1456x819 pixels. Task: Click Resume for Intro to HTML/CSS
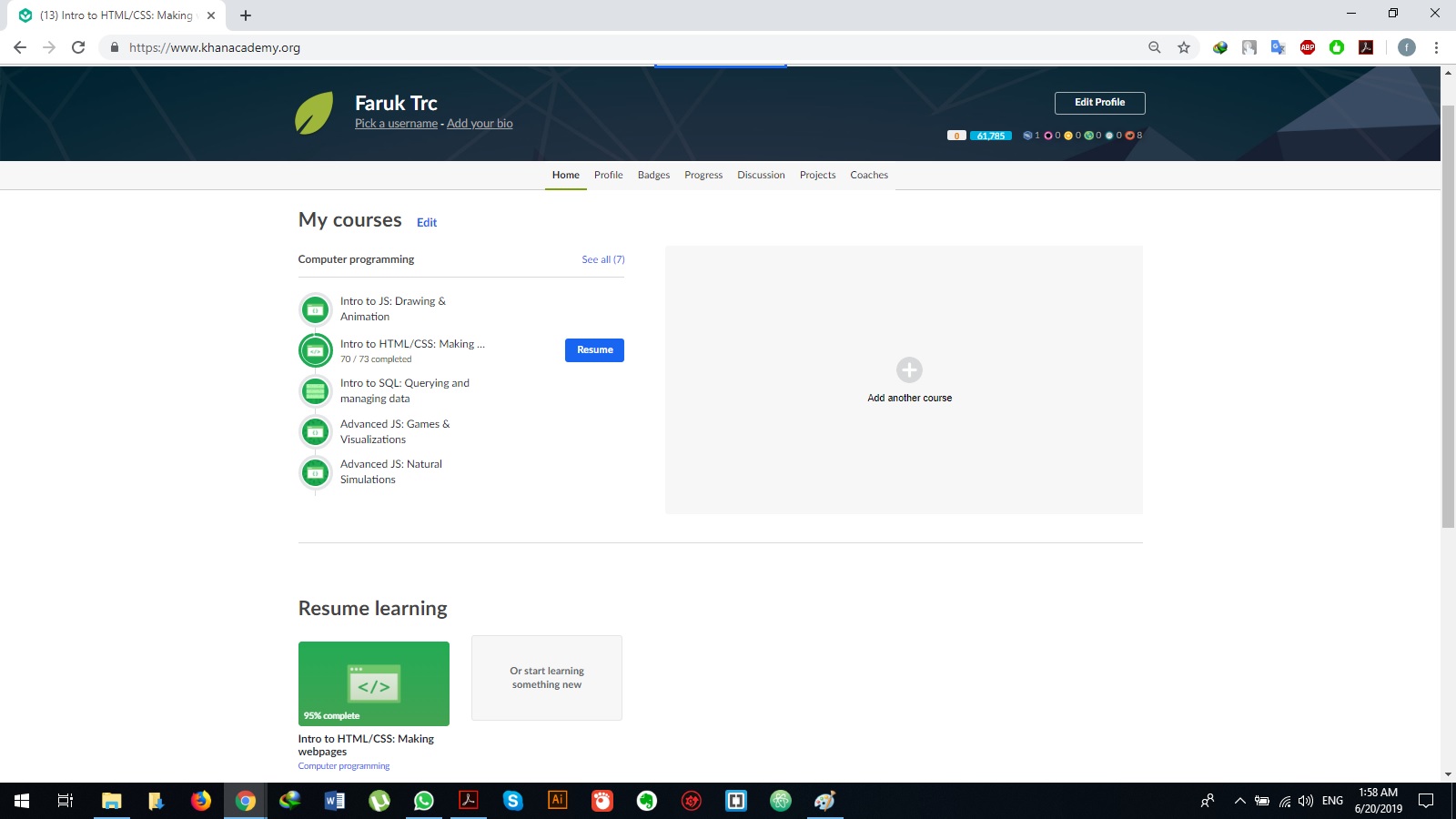click(594, 350)
